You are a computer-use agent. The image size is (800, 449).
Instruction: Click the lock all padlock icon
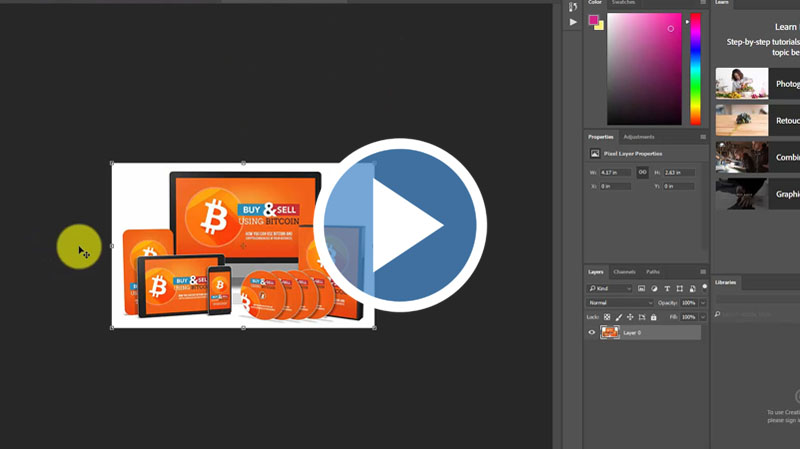tap(654, 317)
